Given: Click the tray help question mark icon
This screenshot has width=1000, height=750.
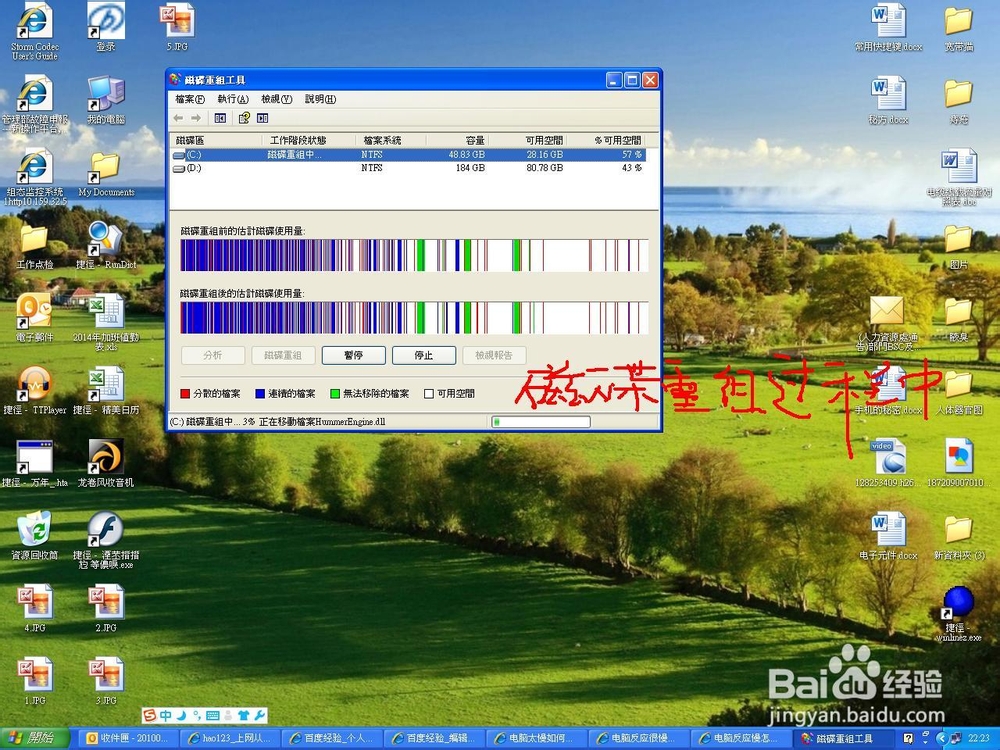Looking at the screenshot, I should click(x=908, y=739).
